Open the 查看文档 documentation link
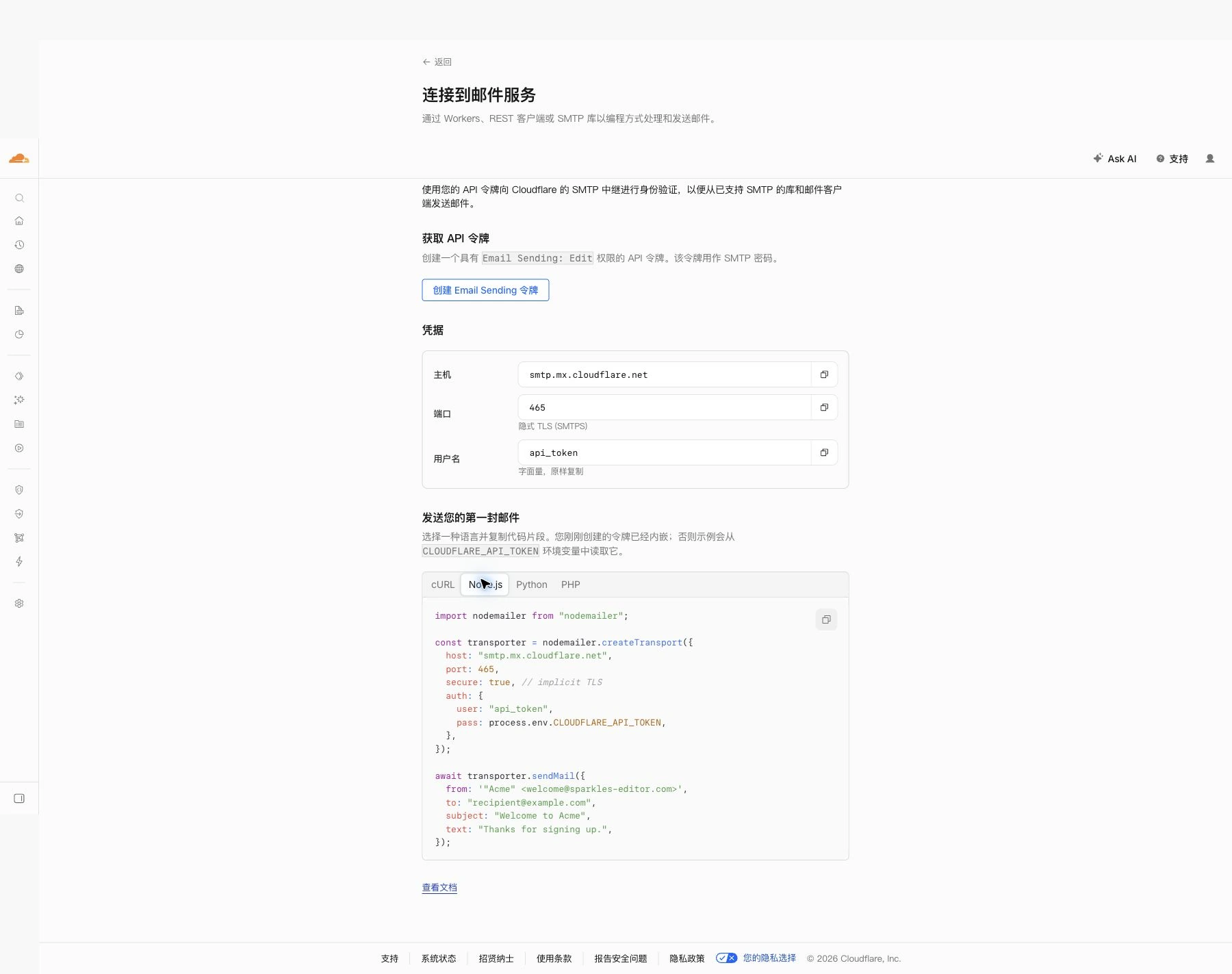The image size is (1232, 974). click(439, 888)
